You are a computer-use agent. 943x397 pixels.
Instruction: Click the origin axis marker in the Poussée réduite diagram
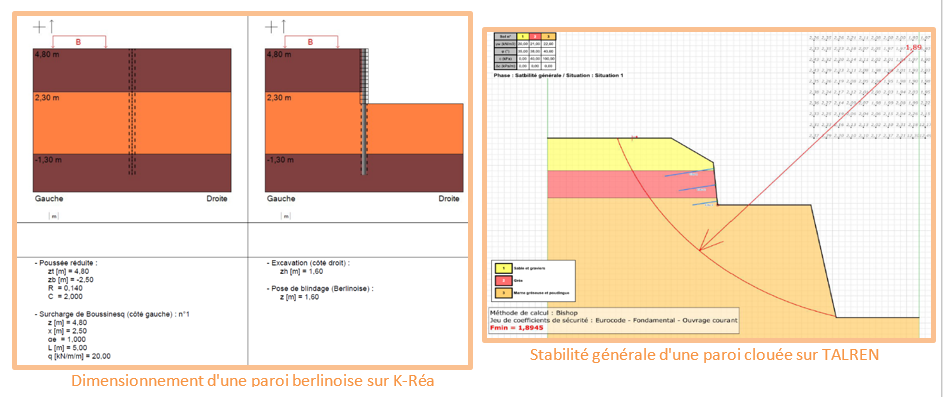43,26
